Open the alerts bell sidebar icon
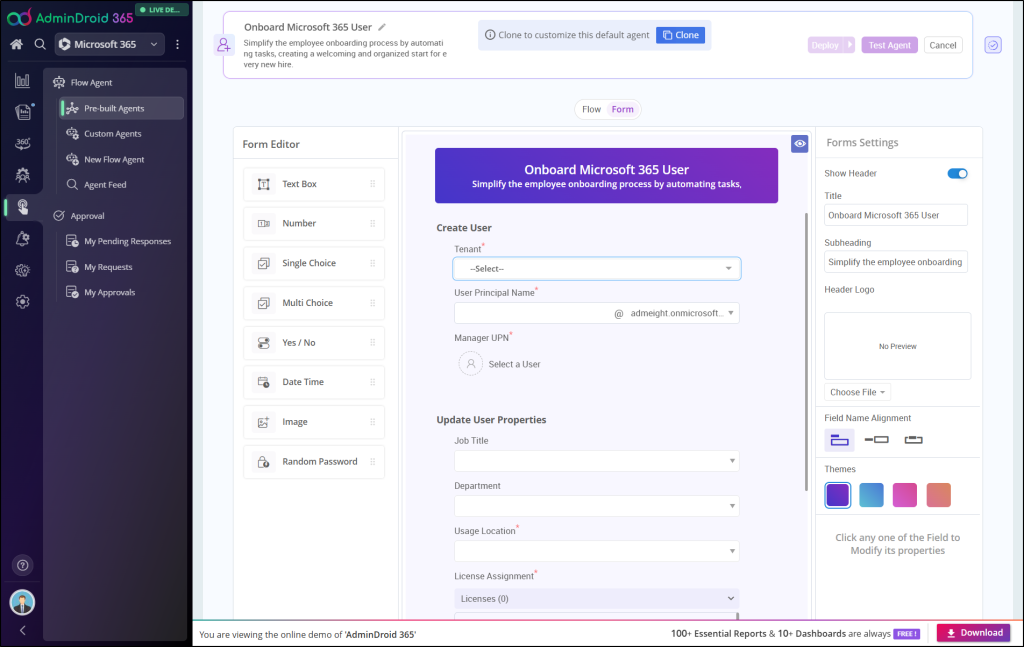The height and width of the screenshot is (647, 1024). (22, 239)
